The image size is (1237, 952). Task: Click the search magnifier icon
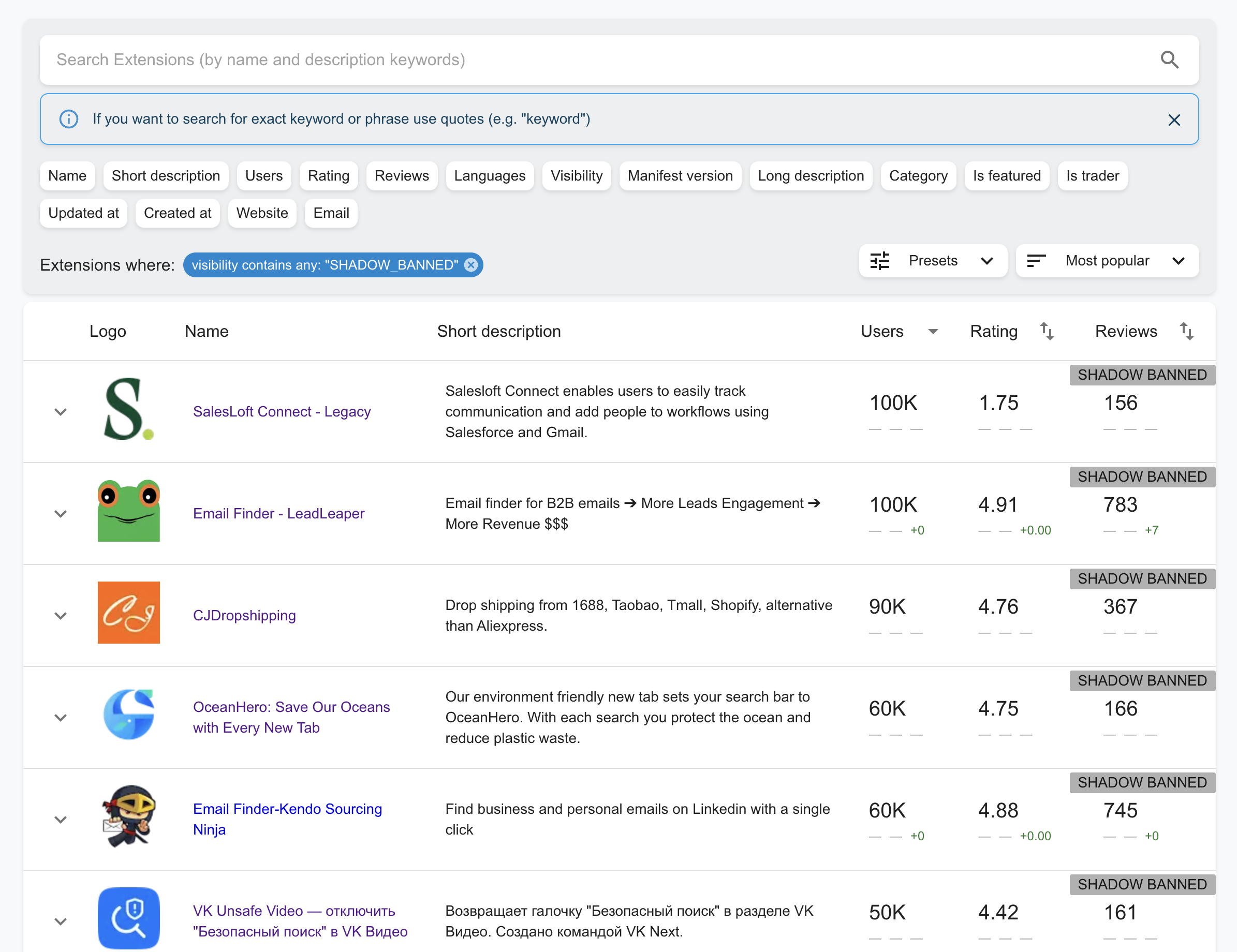point(1169,59)
